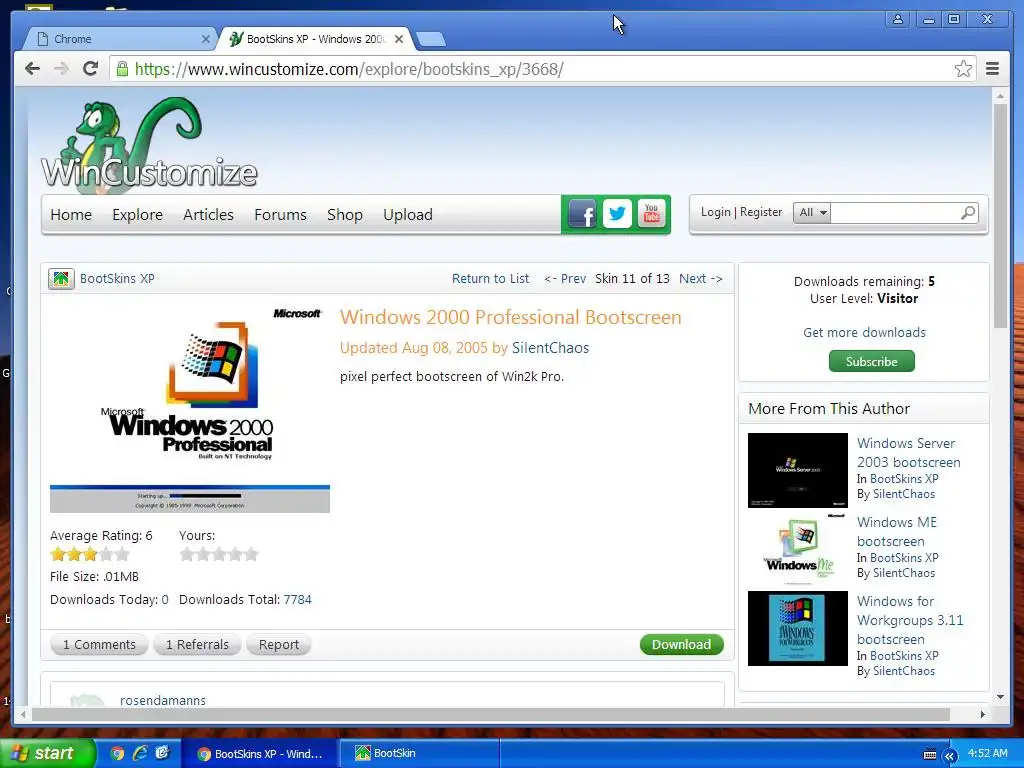Open a new tab
1024x768 pixels.
click(x=431, y=40)
